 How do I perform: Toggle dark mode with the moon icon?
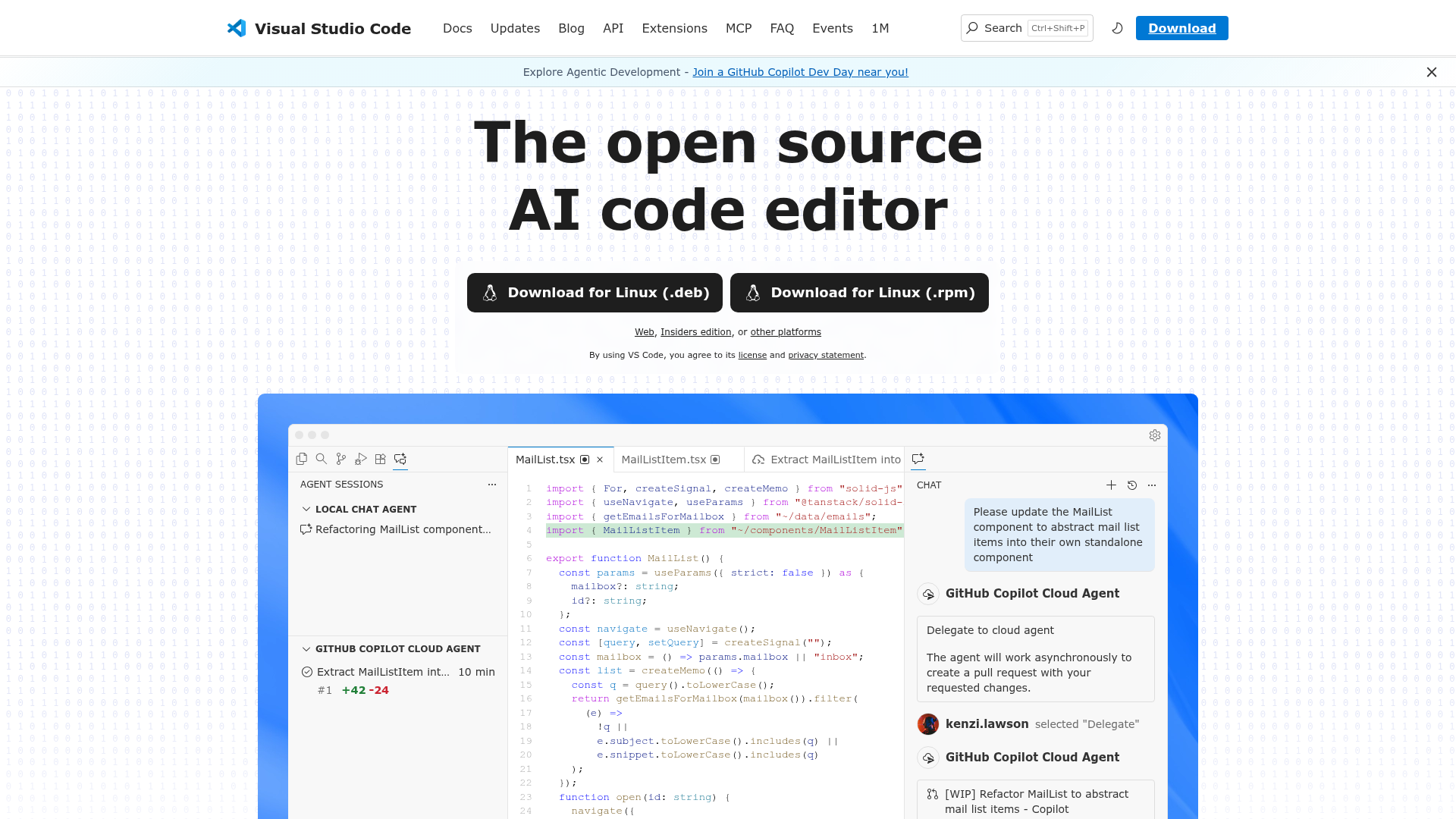point(1116,28)
